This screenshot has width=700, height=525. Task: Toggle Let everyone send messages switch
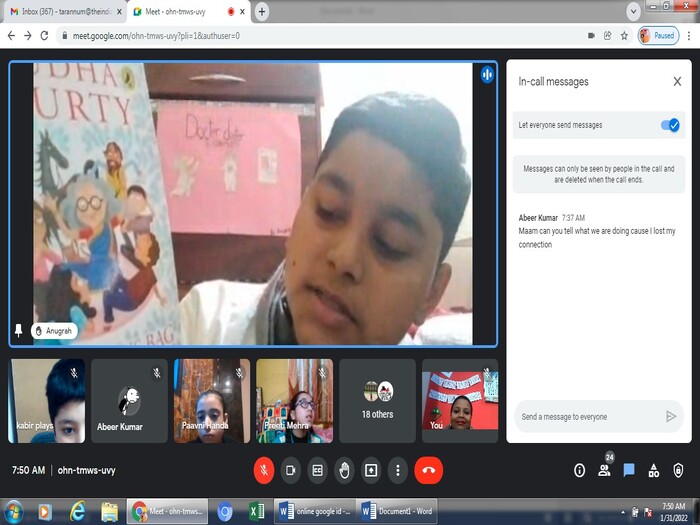tap(670, 125)
